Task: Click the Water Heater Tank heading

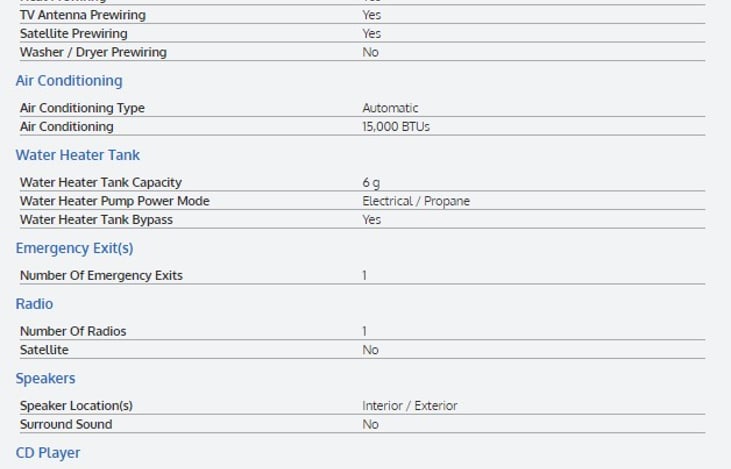Action: (x=77, y=155)
